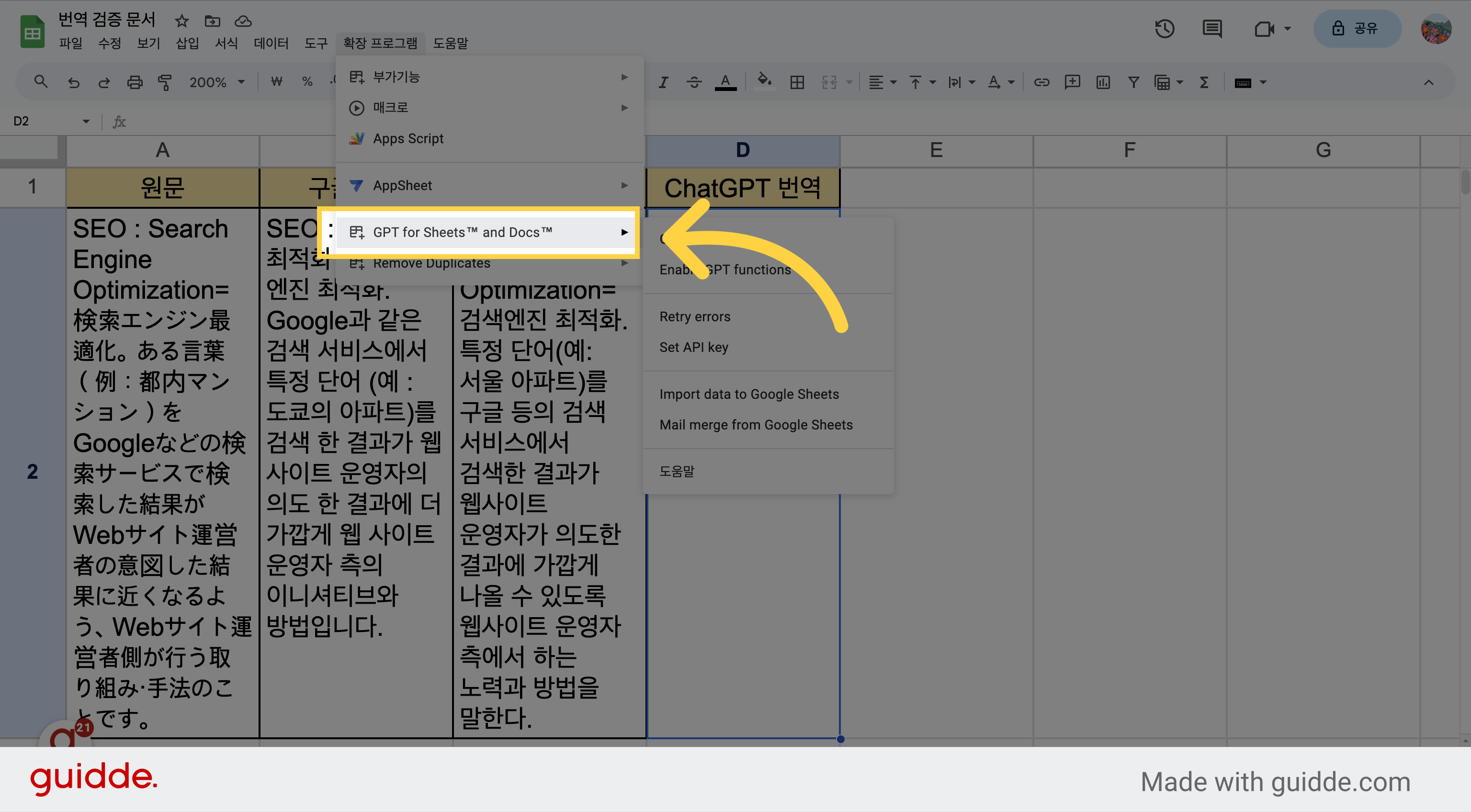
Task: Choose Set API key
Action: point(769,347)
